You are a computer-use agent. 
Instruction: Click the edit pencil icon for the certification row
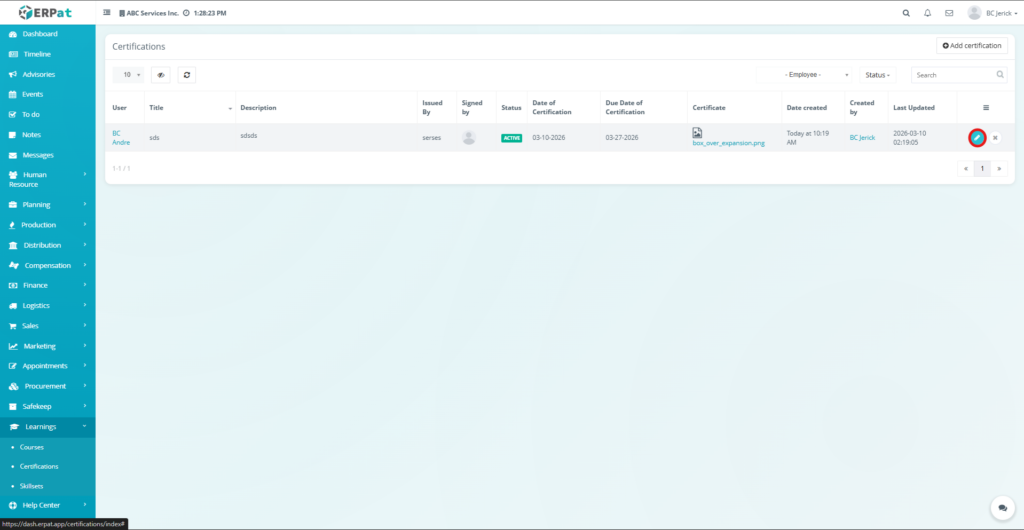(x=977, y=138)
